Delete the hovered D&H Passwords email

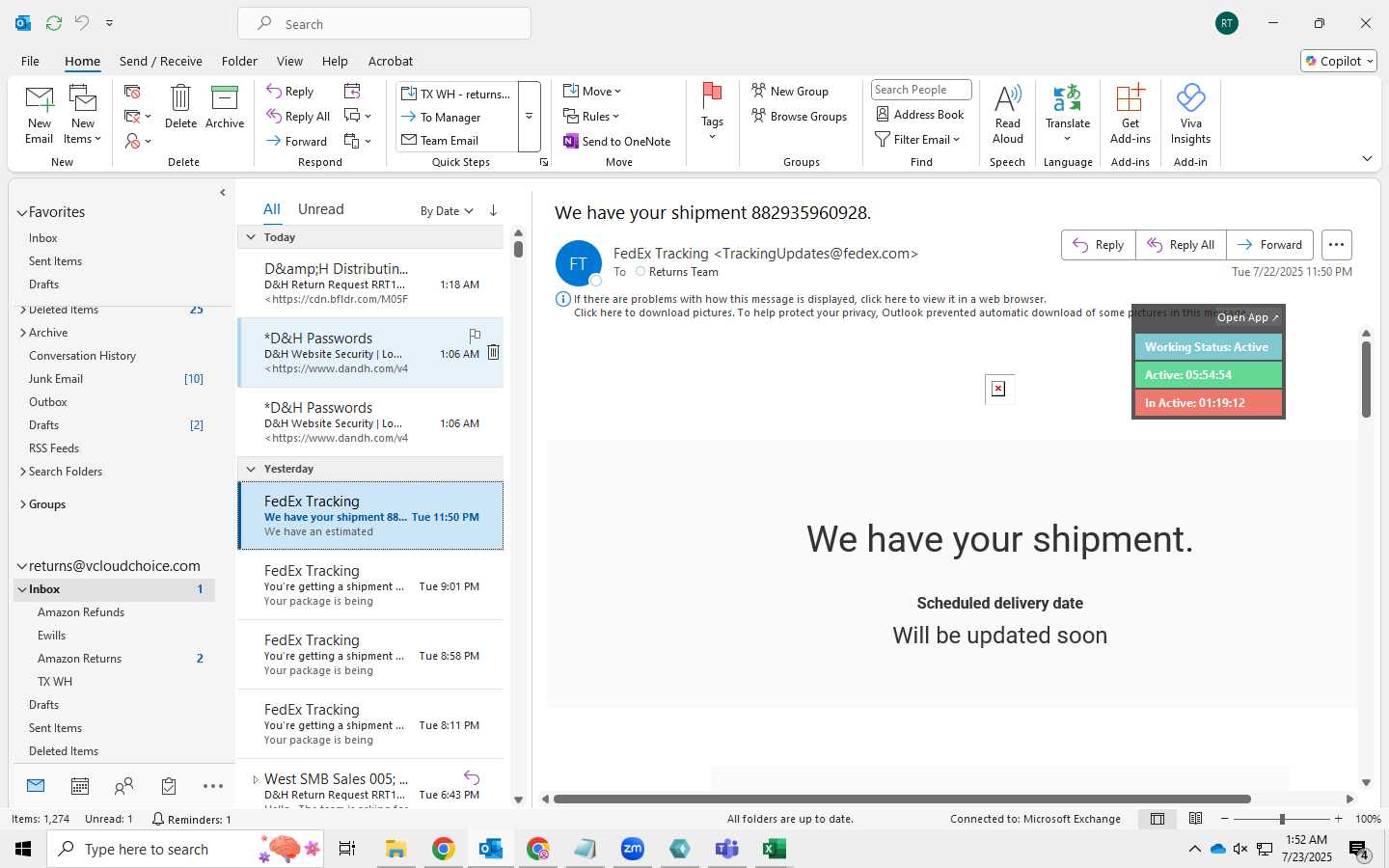[493, 353]
